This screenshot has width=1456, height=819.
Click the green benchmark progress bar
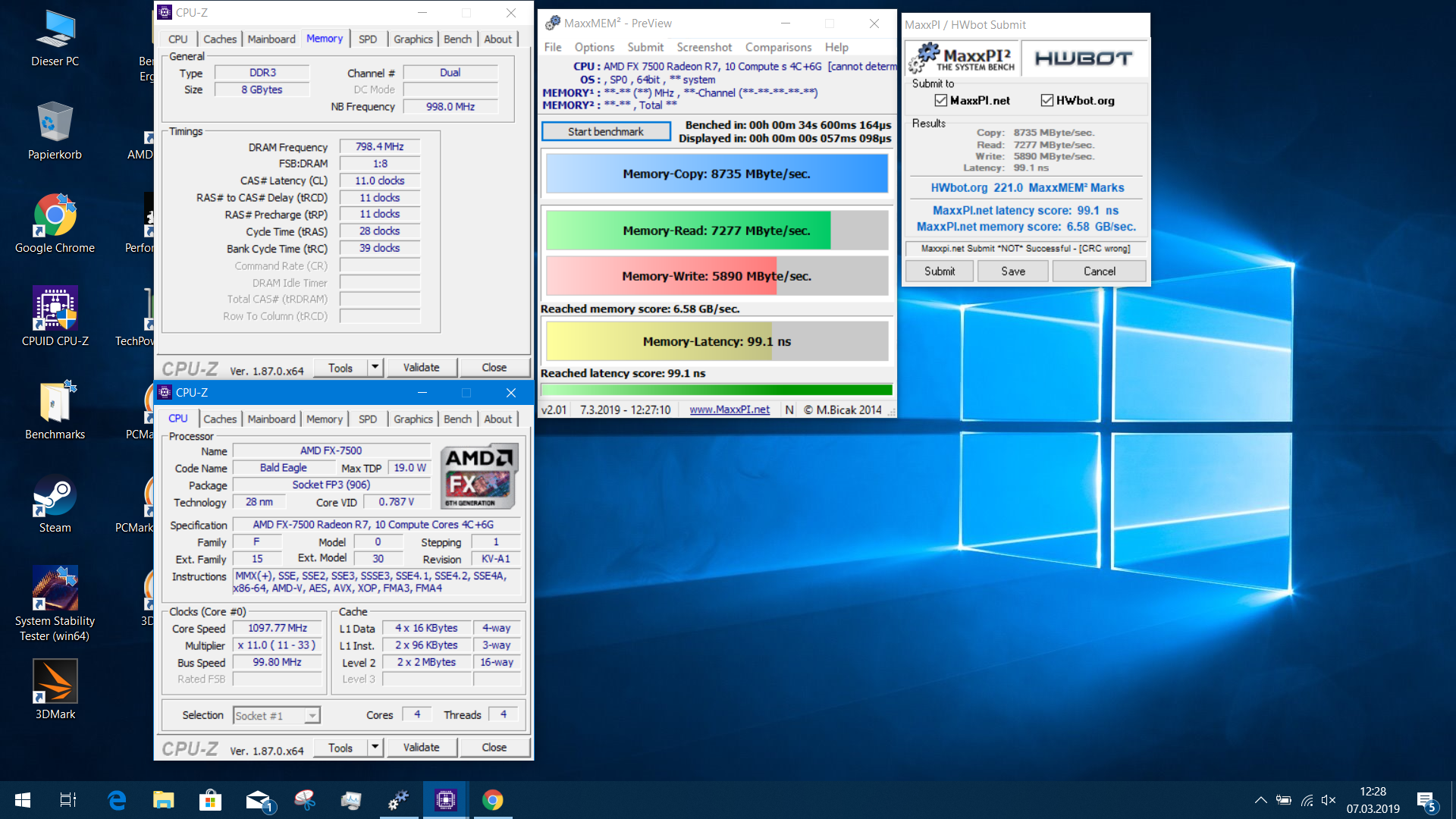tap(717, 391)
